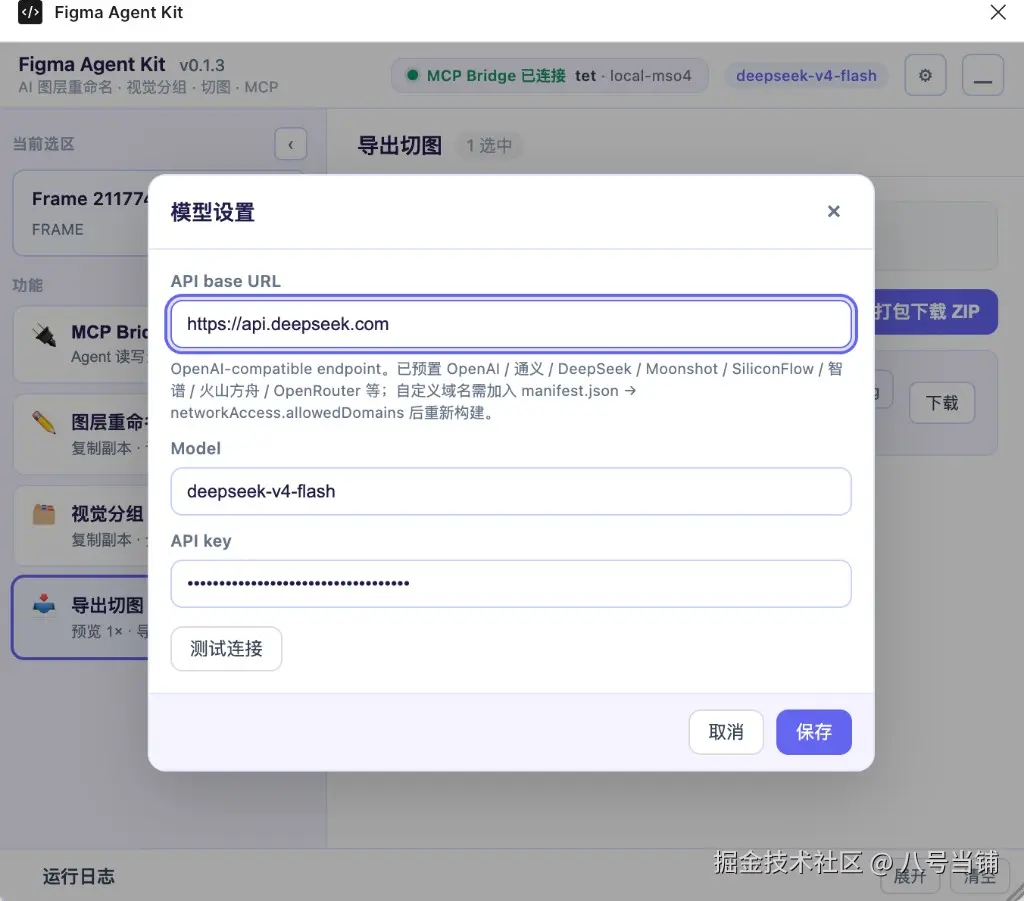Viewport: 1024px width, 901px height.
Task: Click the deepseek-v4-flash model badge in header
Action: [x=806, y=76]
